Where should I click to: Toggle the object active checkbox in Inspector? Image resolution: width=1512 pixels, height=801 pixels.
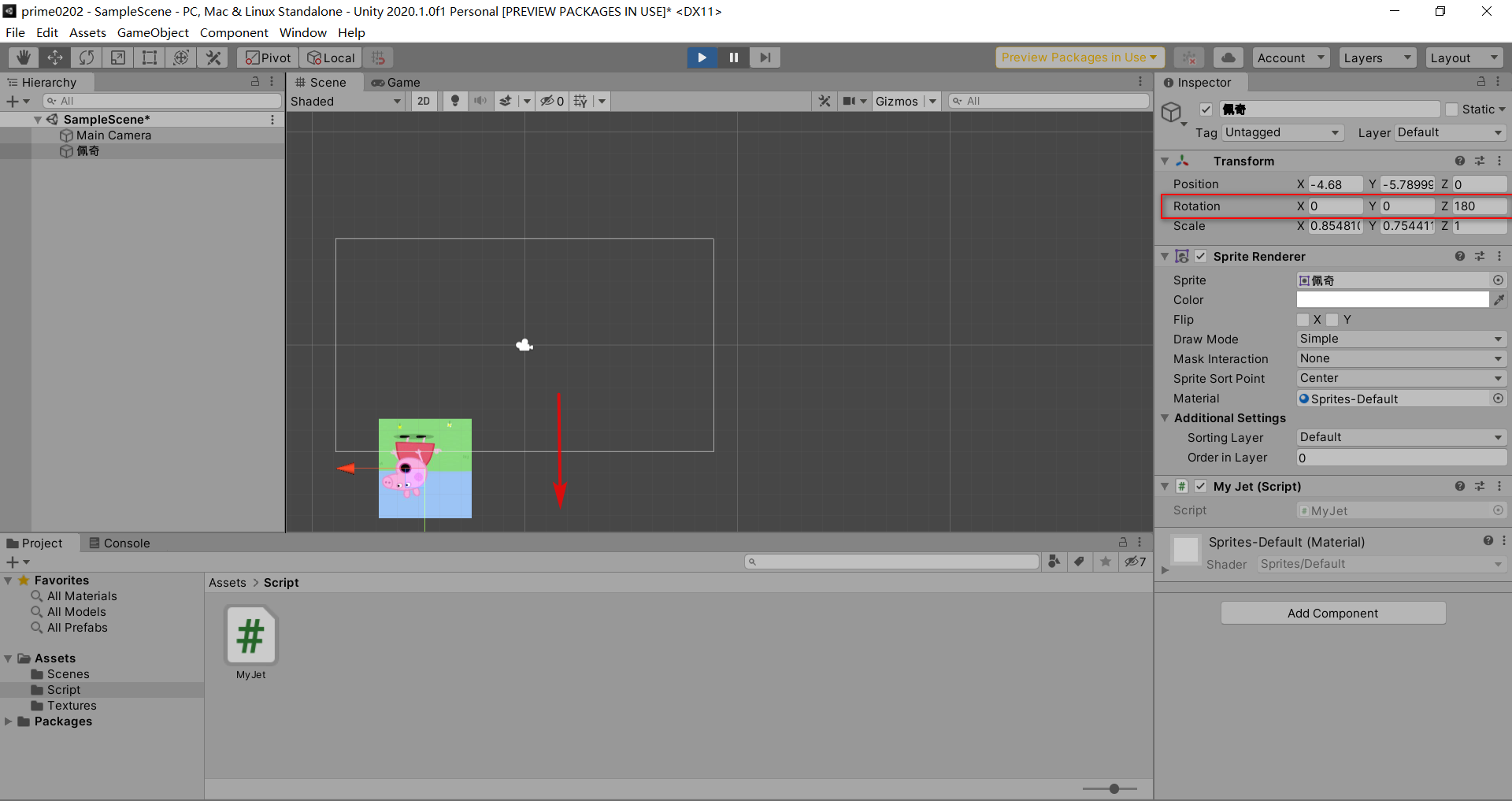click(x=1206, y=109)
